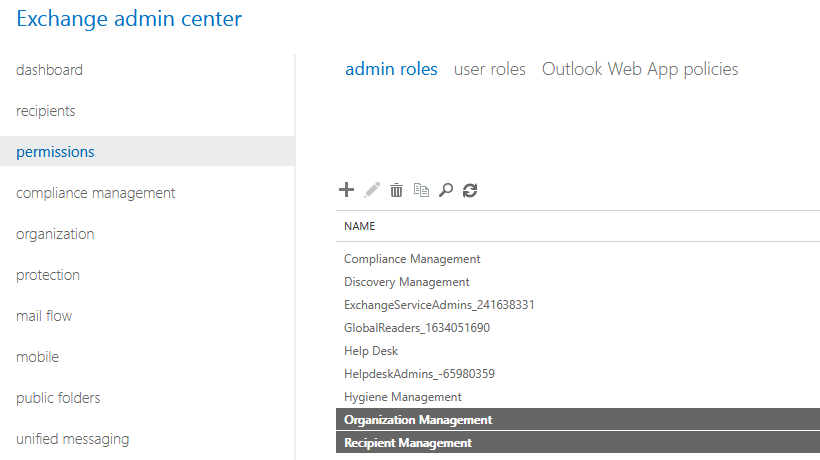The height and width of the screenshot is (460, 820).
Task: Open compliance management in the sidebar
Action: click(x=96, y=193)
